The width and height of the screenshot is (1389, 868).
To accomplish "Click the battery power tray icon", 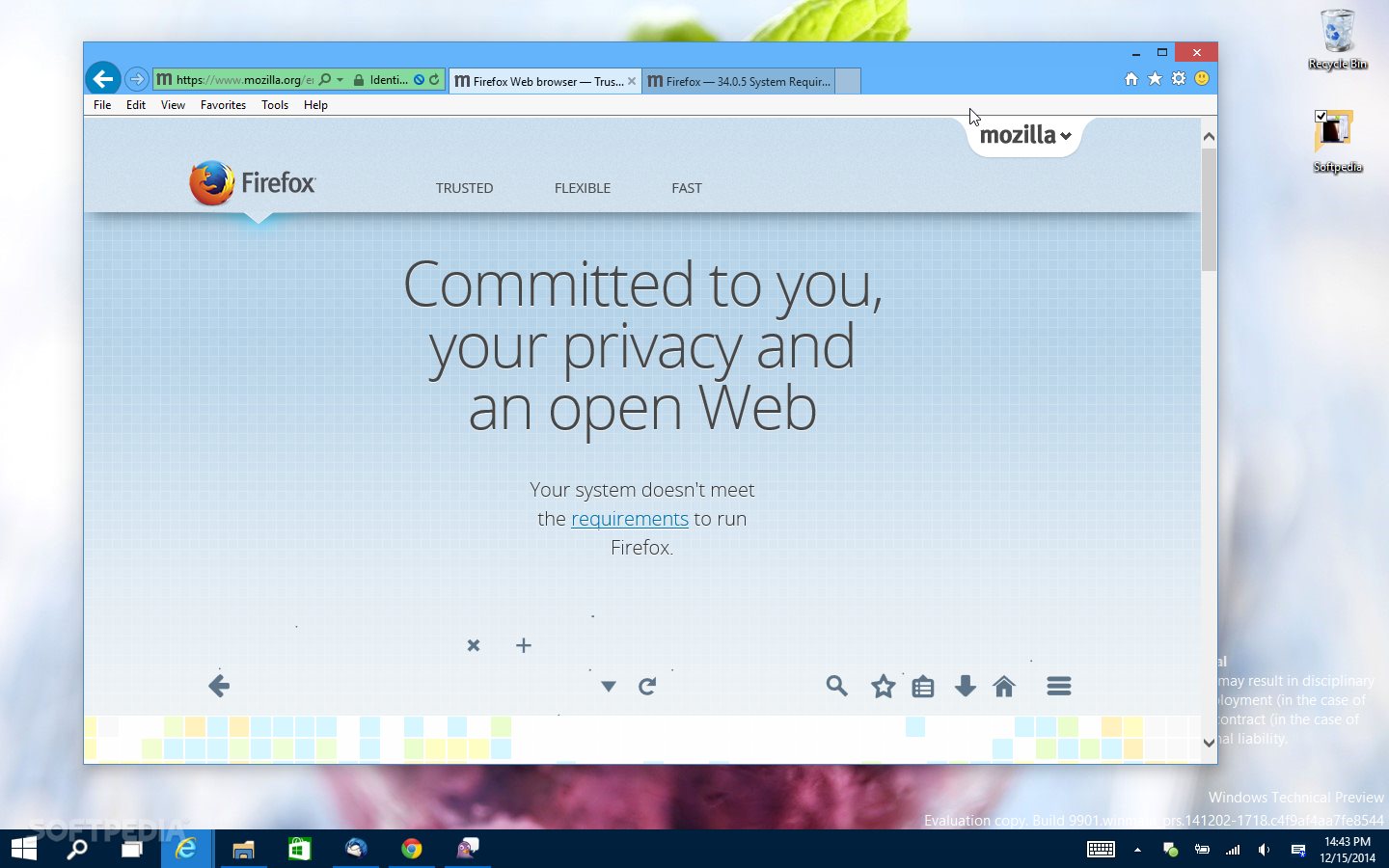I will tap(1202, 850).
